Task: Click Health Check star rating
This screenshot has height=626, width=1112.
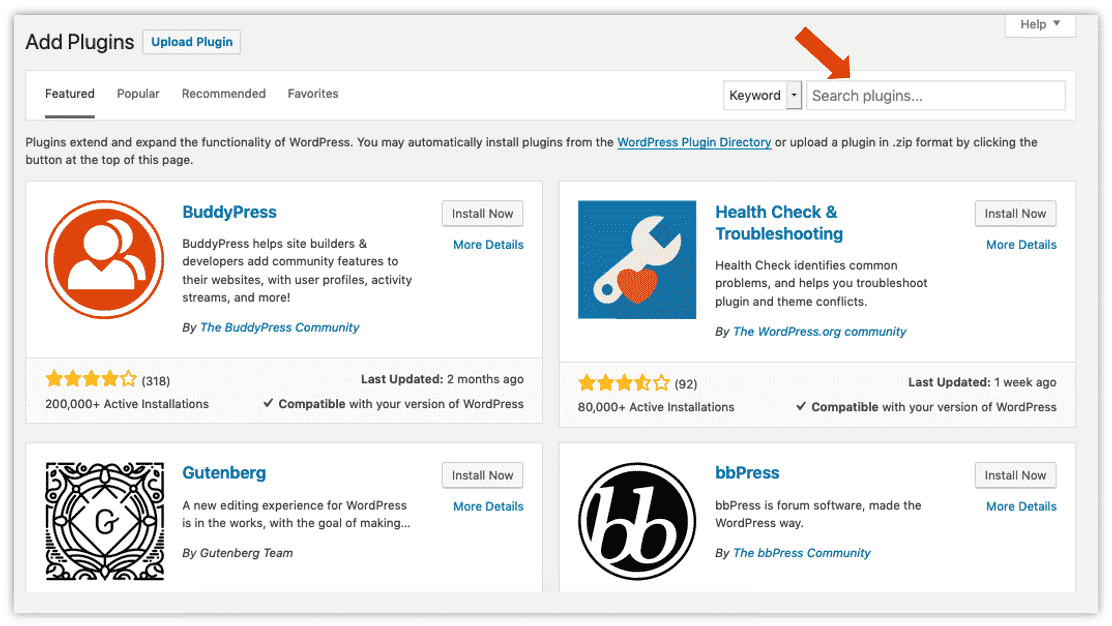Action: [x=623, y=384]
